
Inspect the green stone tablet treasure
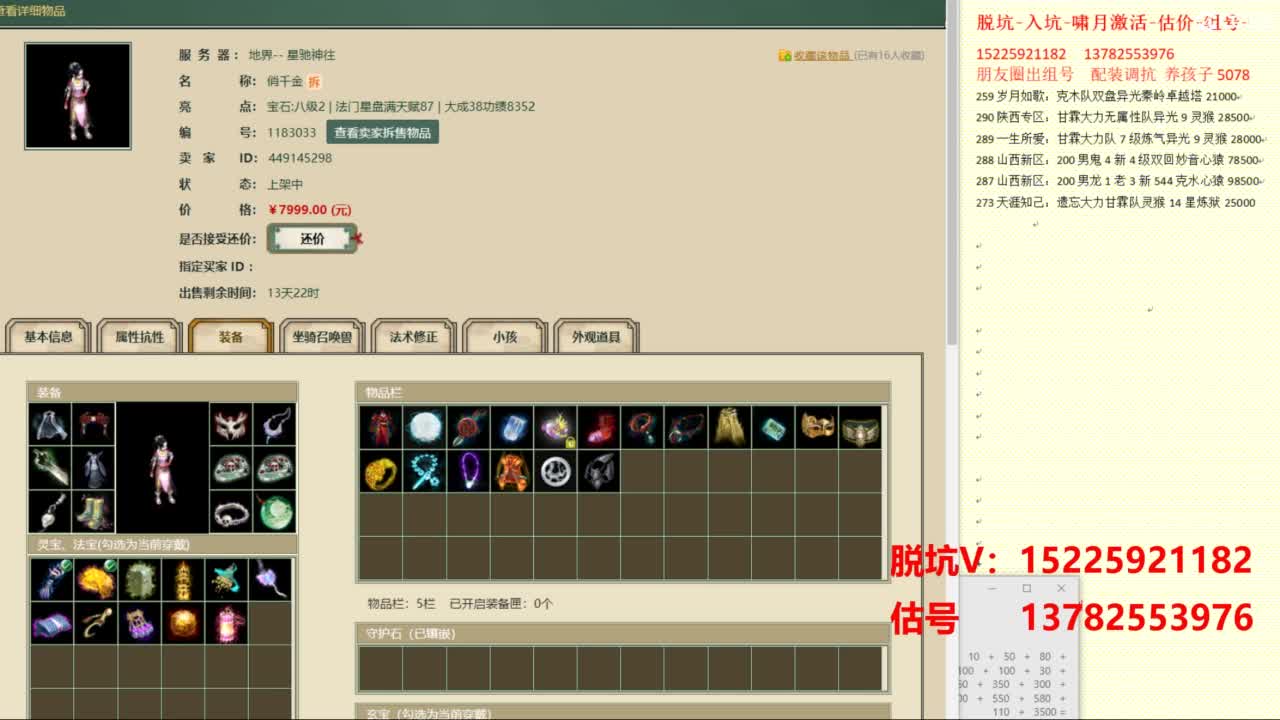point(139,580)
